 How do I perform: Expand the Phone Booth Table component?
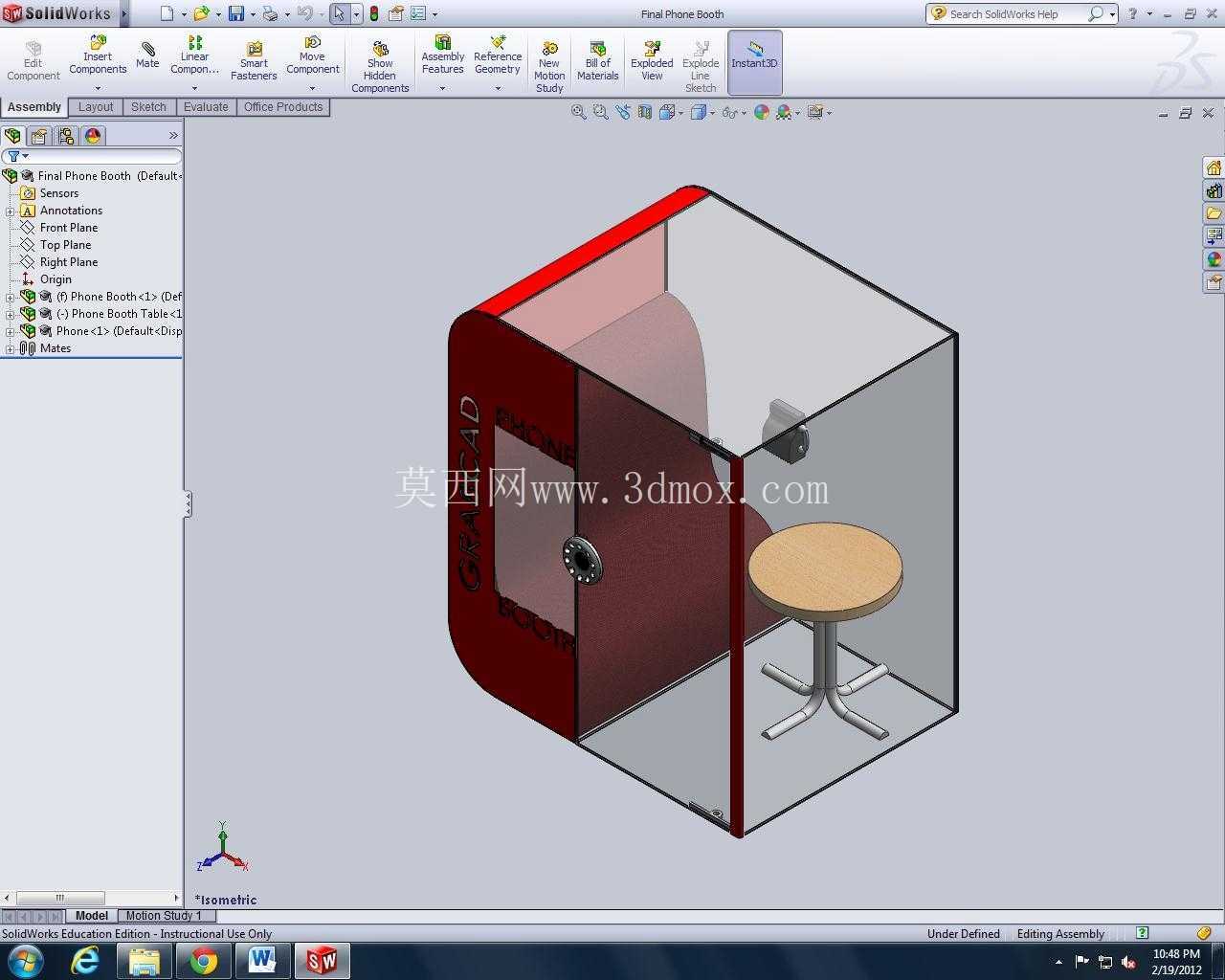pyautogui.click(x=10, y=314)
